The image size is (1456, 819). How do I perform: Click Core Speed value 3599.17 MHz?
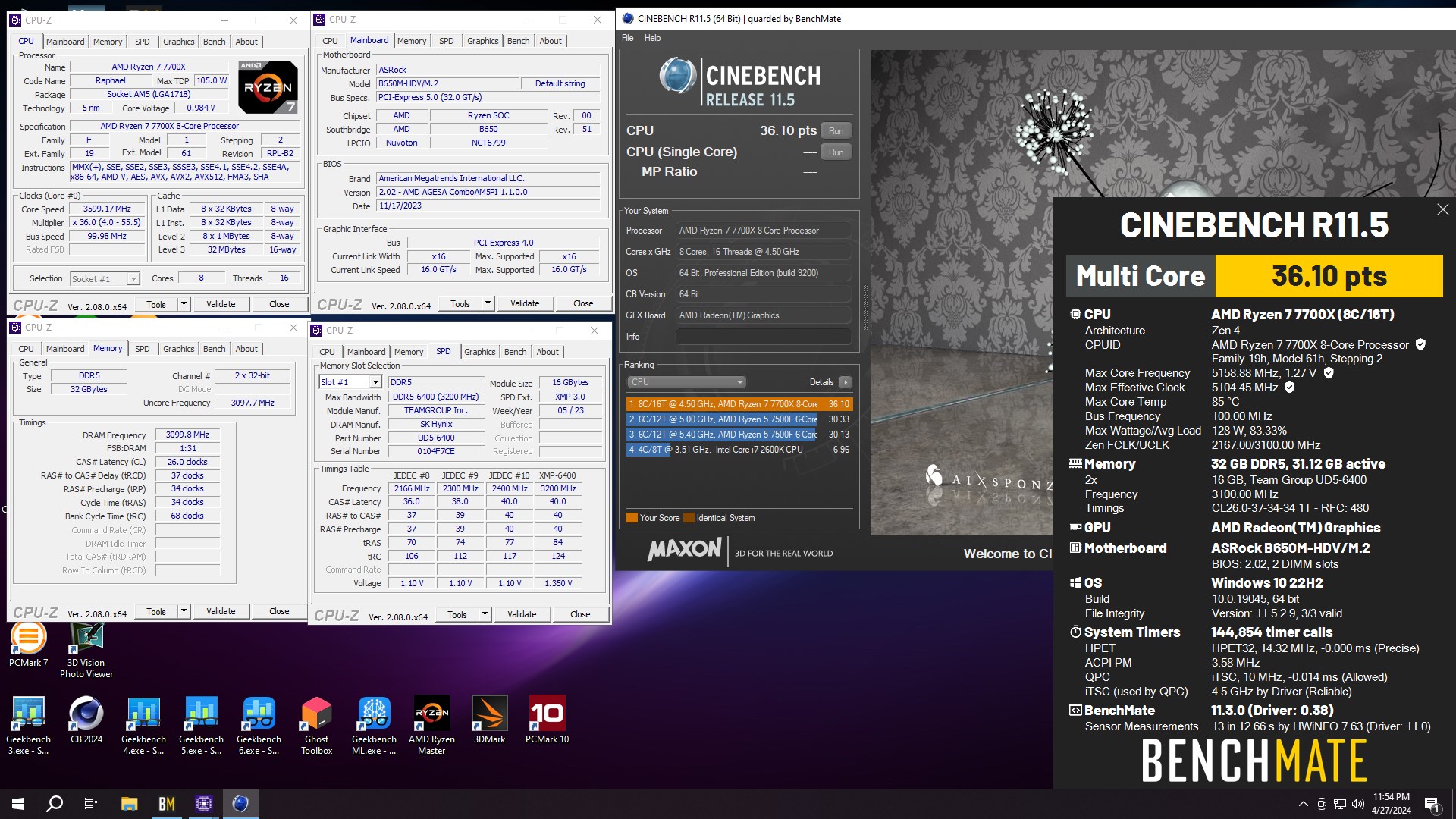[x=107, y=209]
